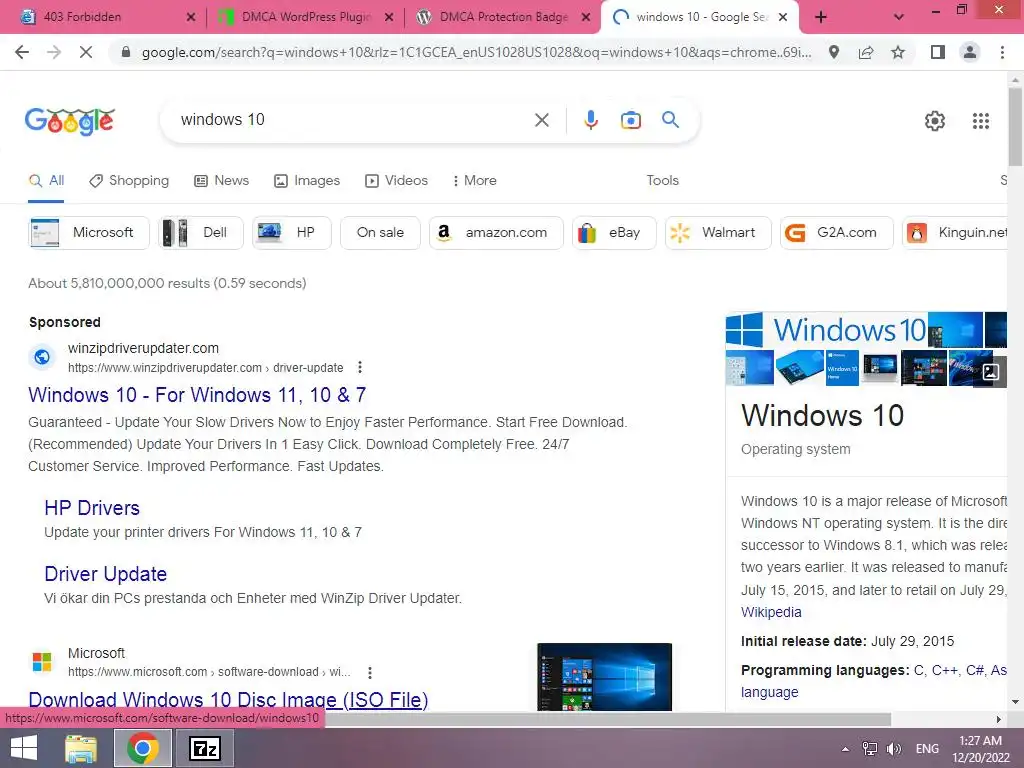Go back using the browser back arrow
Viewport: 1024px width, 768px height.
(22, 52)
